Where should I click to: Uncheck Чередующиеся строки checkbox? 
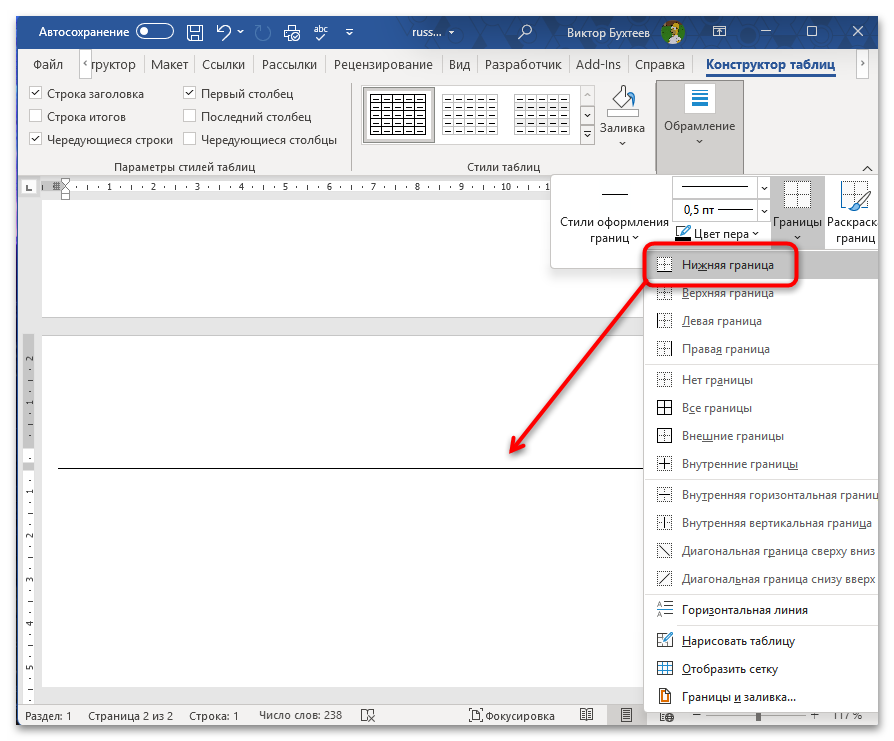[x=35, y=139]
